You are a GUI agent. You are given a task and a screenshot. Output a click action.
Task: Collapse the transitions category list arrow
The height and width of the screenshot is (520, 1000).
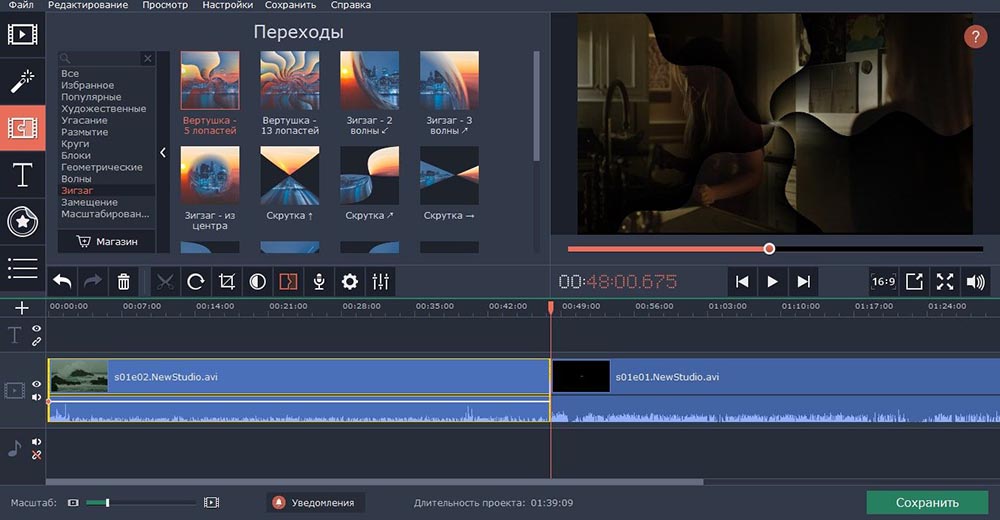tap(164, 152)
